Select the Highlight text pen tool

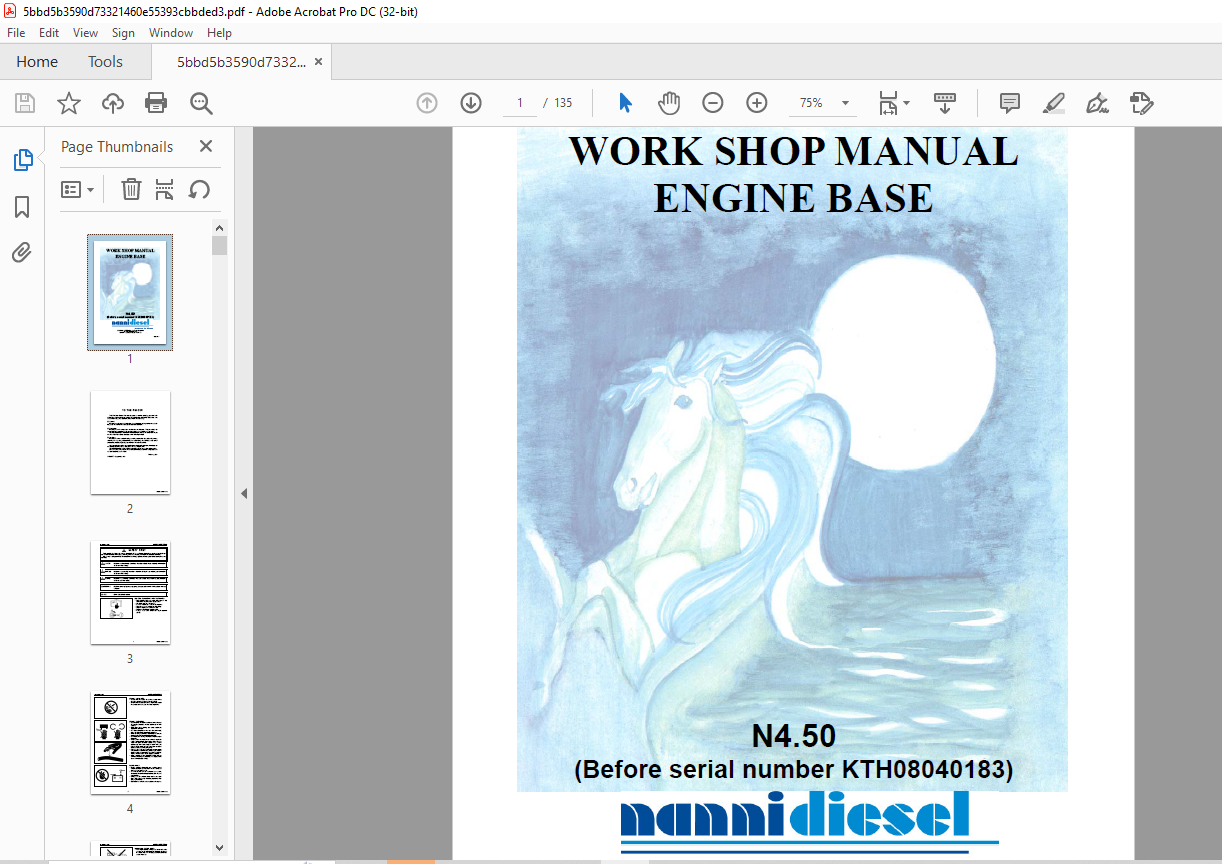(1053, 103)
